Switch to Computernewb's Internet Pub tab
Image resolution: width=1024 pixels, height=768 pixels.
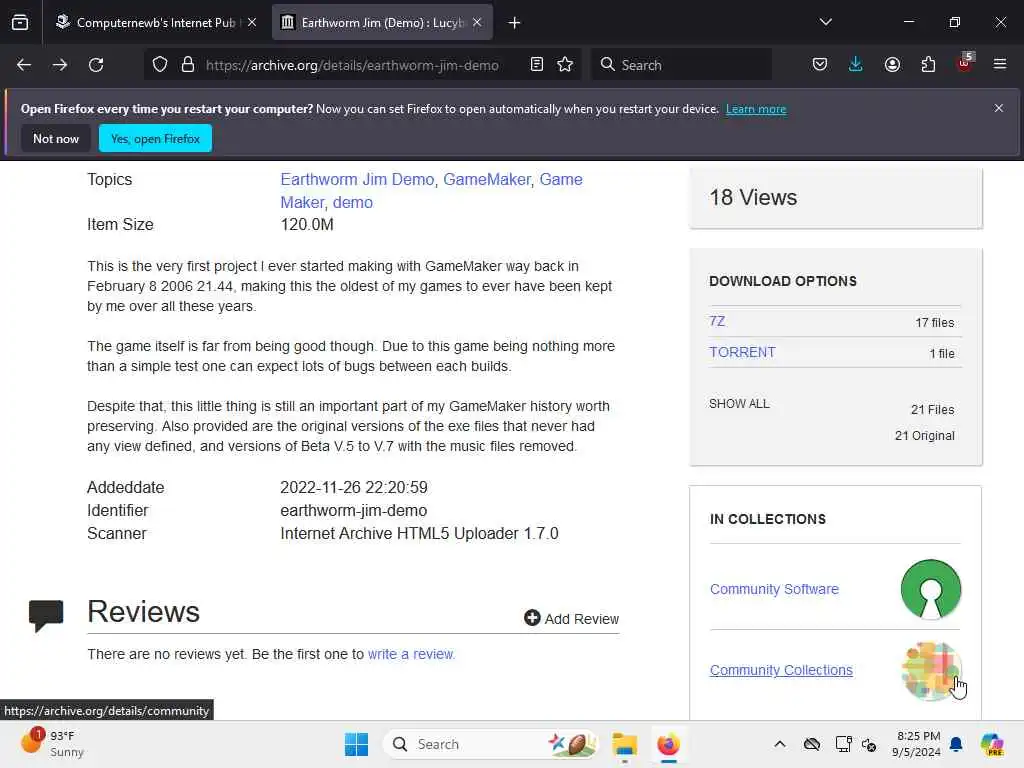pos(155,23)
